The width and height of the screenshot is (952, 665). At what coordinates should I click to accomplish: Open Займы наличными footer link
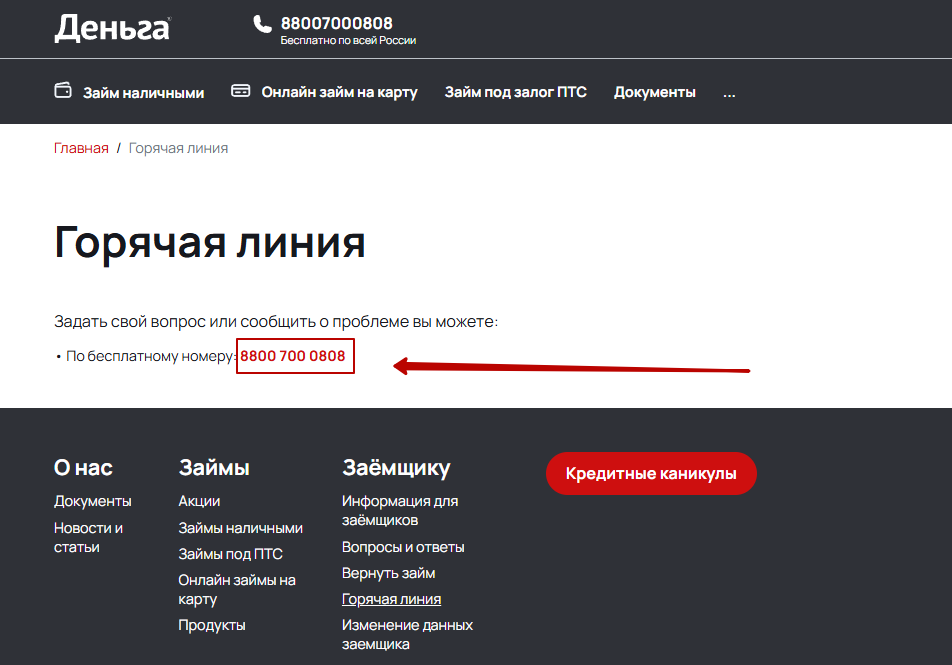[240, 528]
